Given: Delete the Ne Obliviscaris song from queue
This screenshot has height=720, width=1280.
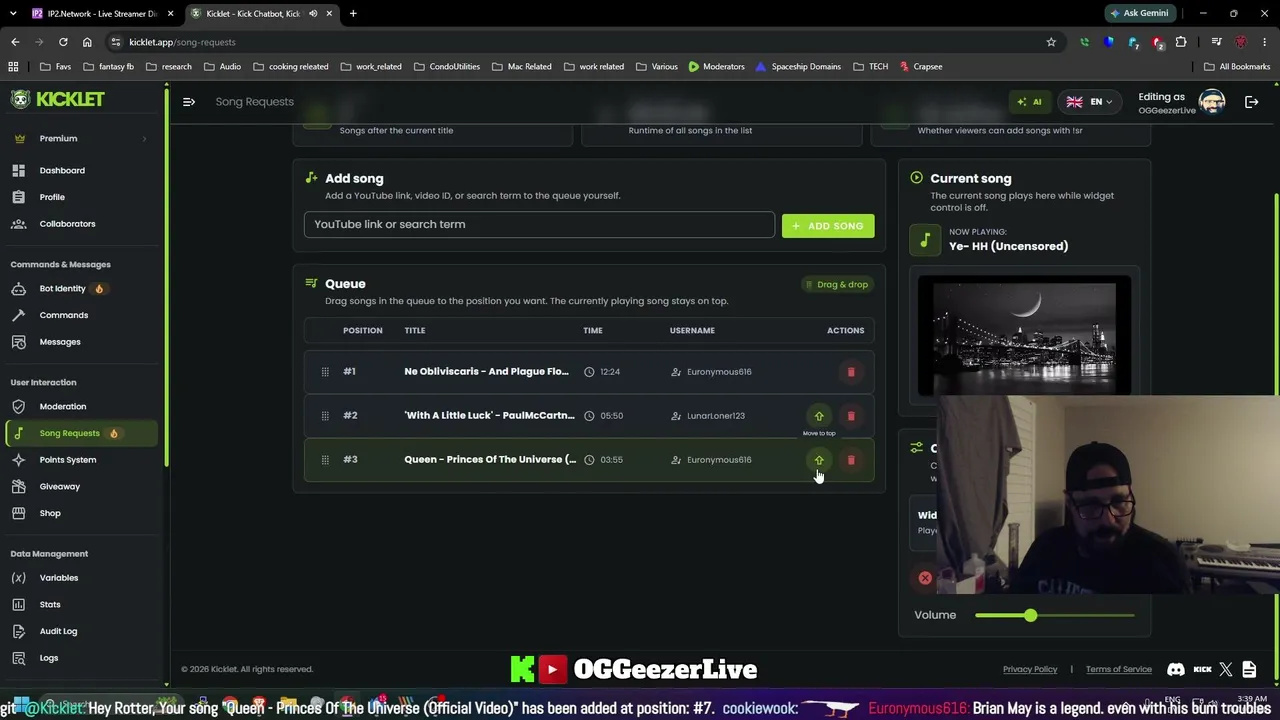Looking at the screenshot, I should pos(851,372).
